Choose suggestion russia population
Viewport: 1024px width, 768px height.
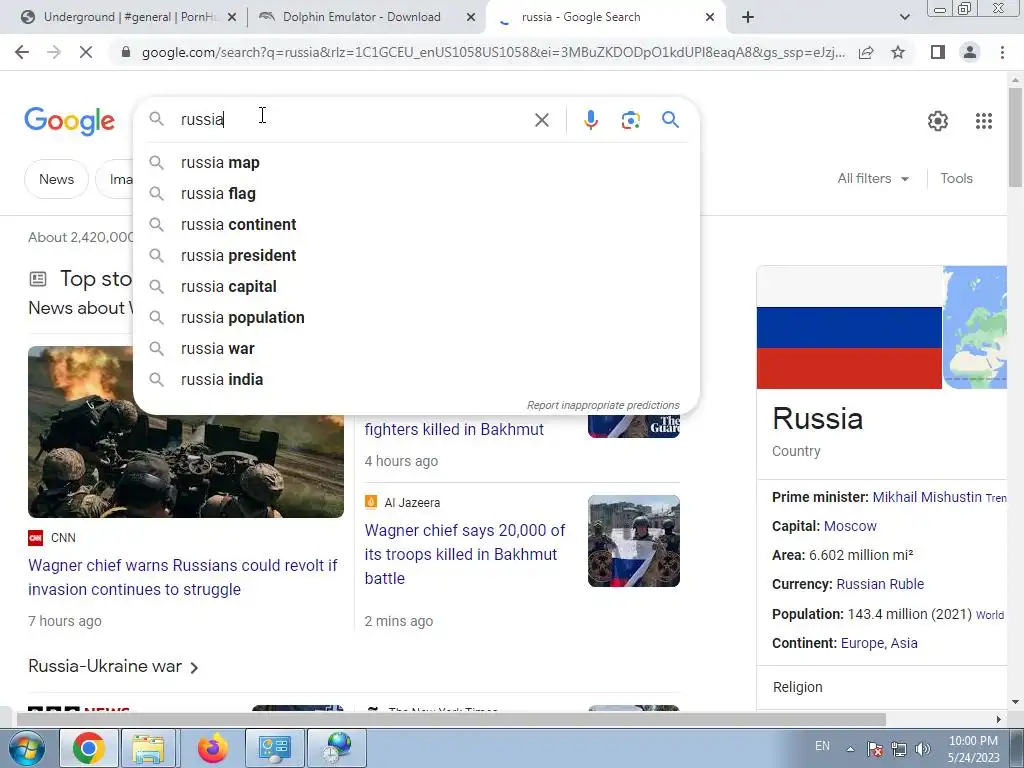coord(416,317)
